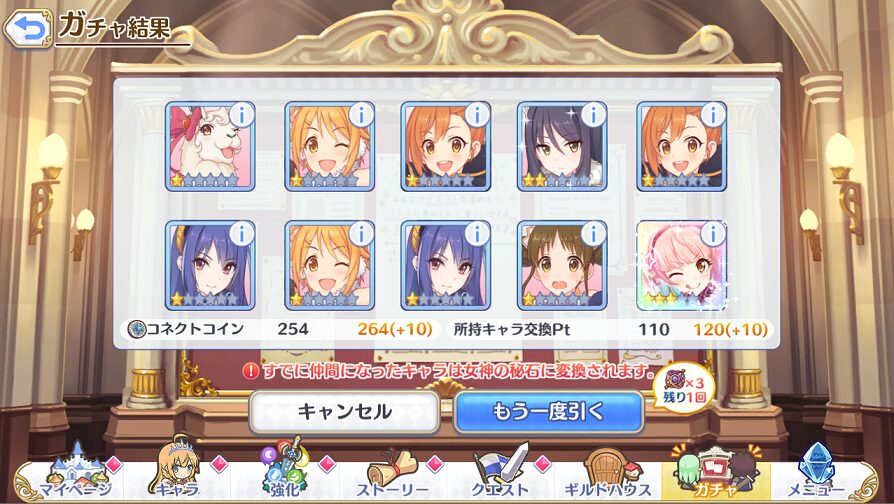Tap the マイページ castle icon
Image resolution: width=894 pixels, height=504 pixels.
click(76, 473)
